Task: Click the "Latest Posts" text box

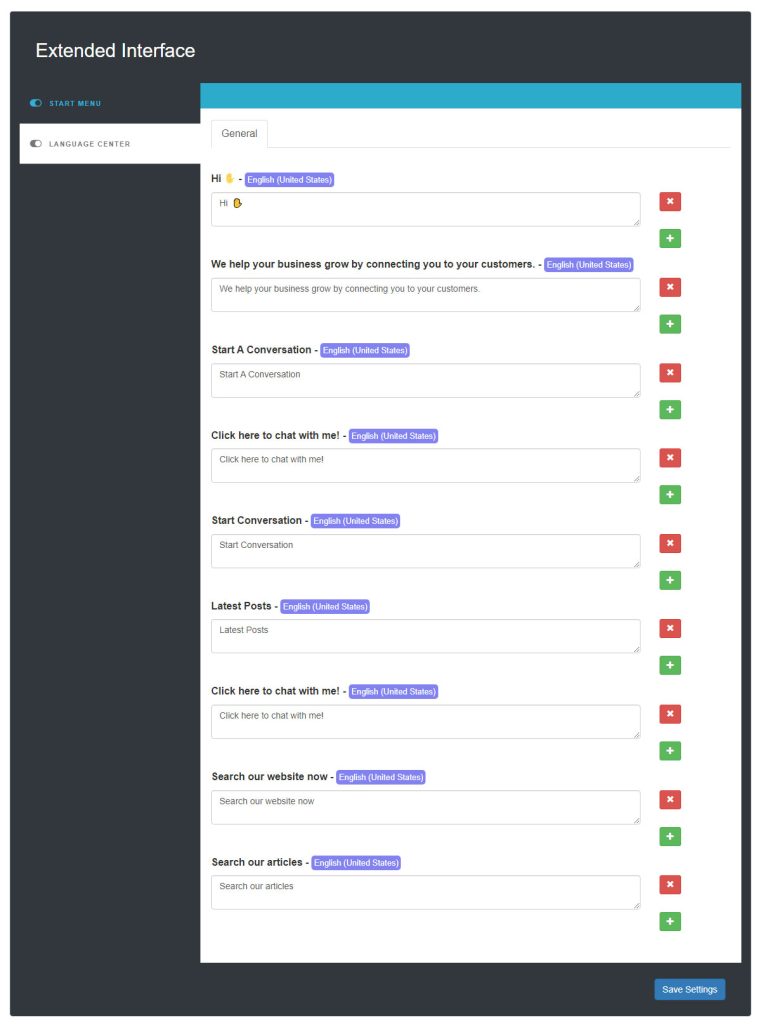Action: tap(425, 636)
